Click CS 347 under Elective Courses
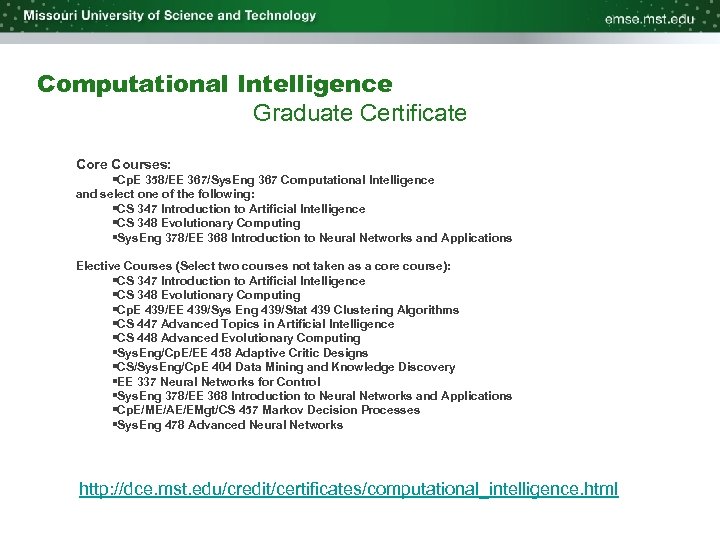 pos(239,281)
